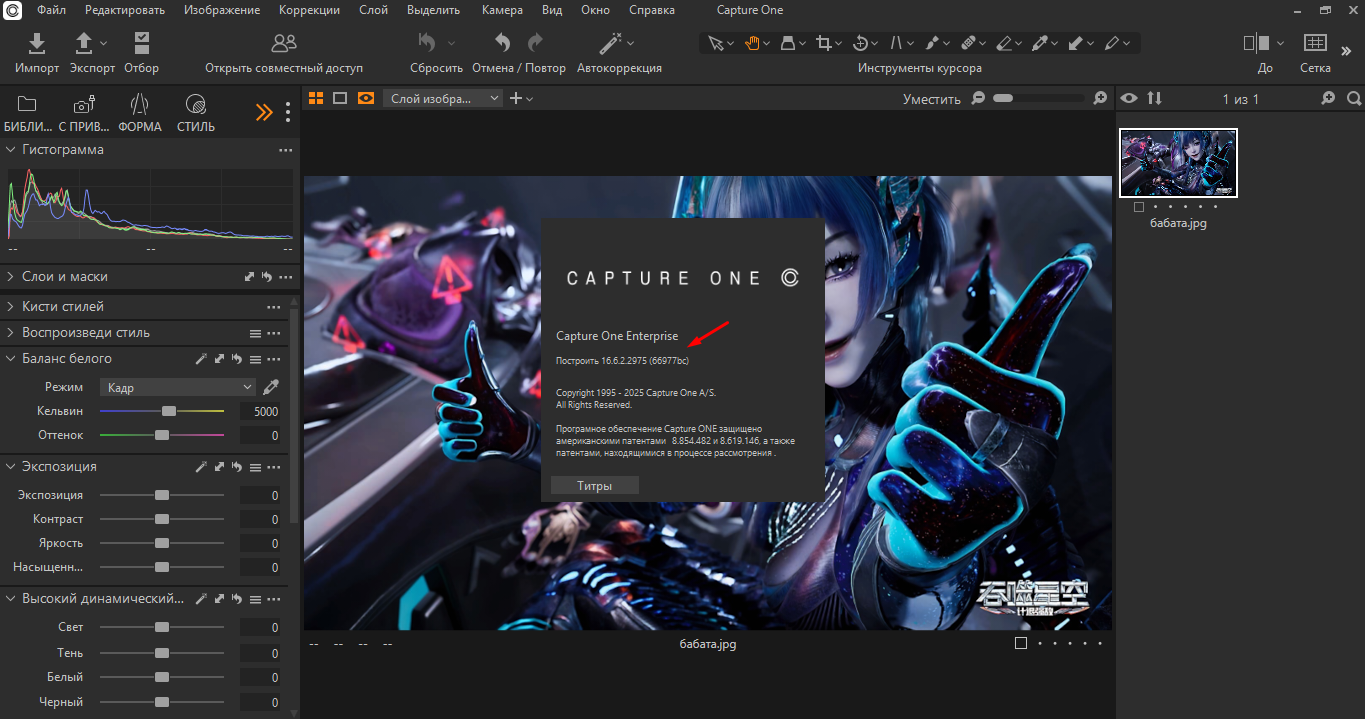1365x719 pixels.
Task: Click Уместить fit-zoom label
Action: pos(932,99)
